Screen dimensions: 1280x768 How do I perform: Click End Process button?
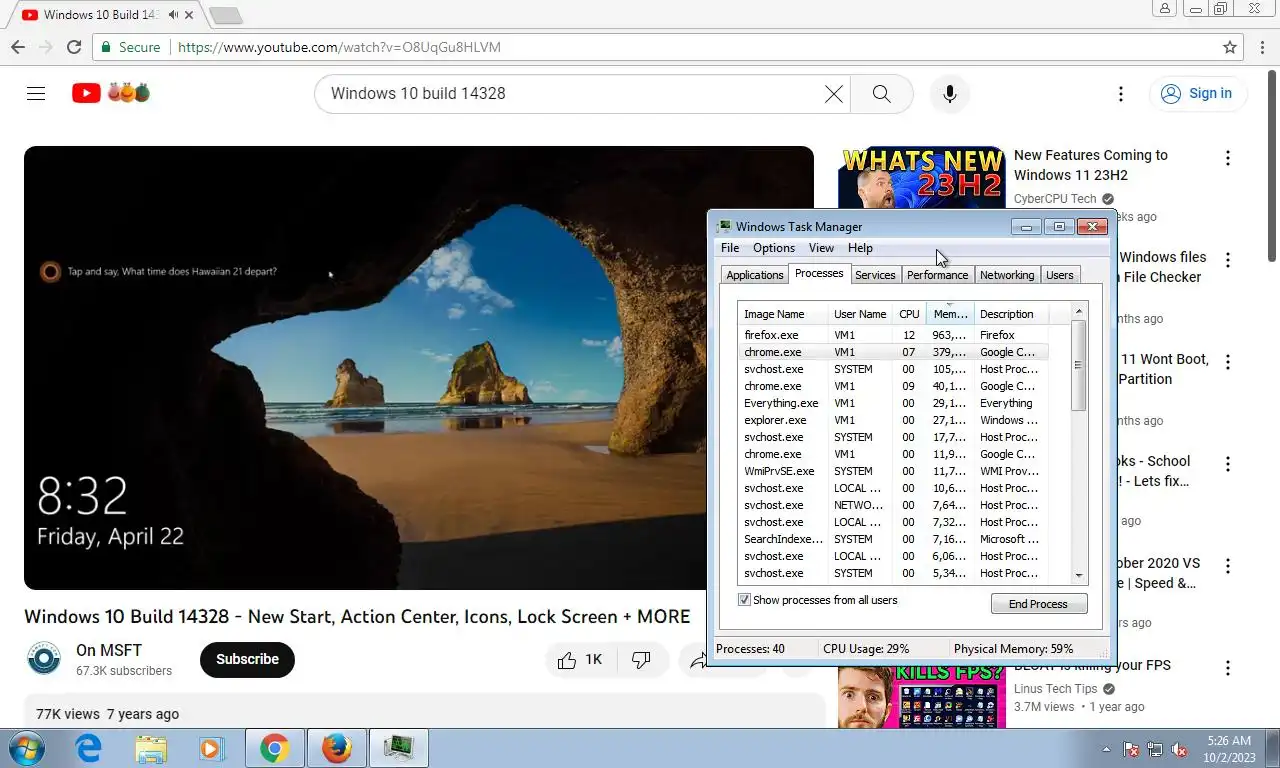[1038, 604]
